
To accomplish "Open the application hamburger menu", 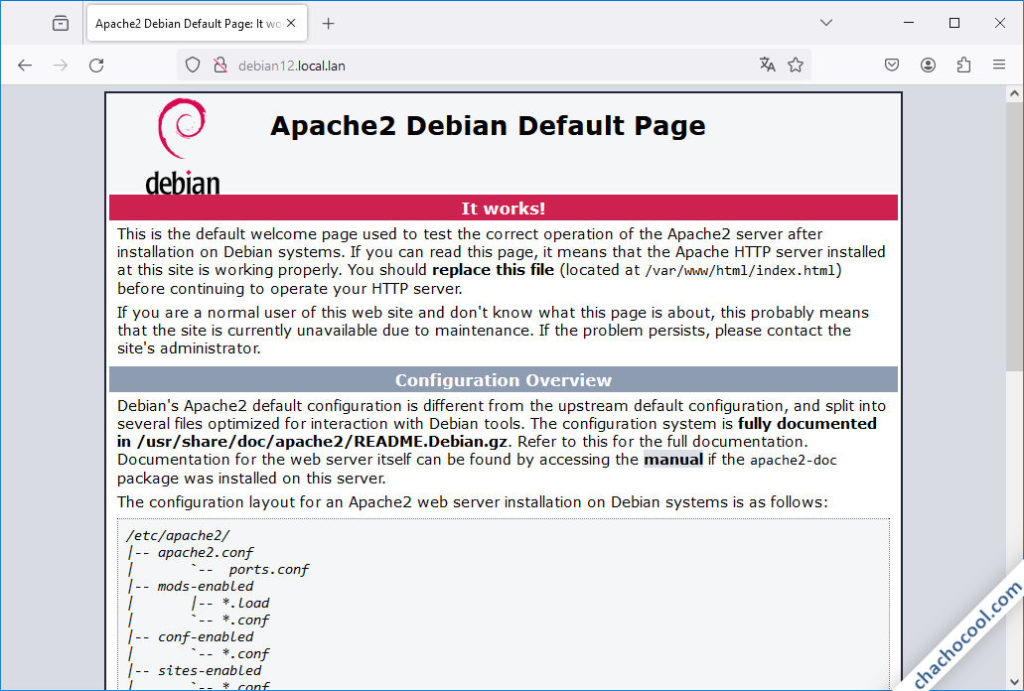I will click(999, 64).
